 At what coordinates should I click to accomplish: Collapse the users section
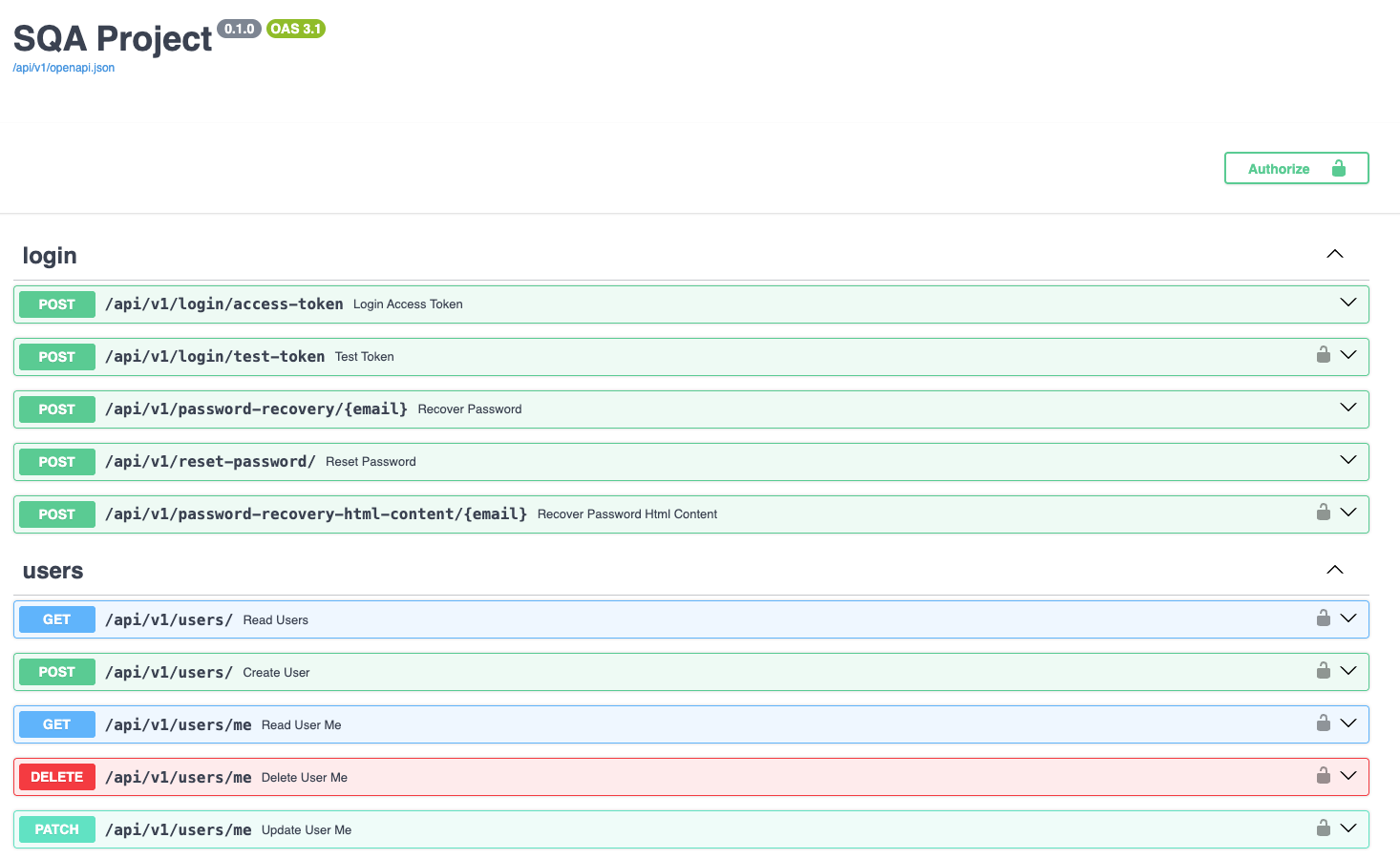(x=1334, y=570)
